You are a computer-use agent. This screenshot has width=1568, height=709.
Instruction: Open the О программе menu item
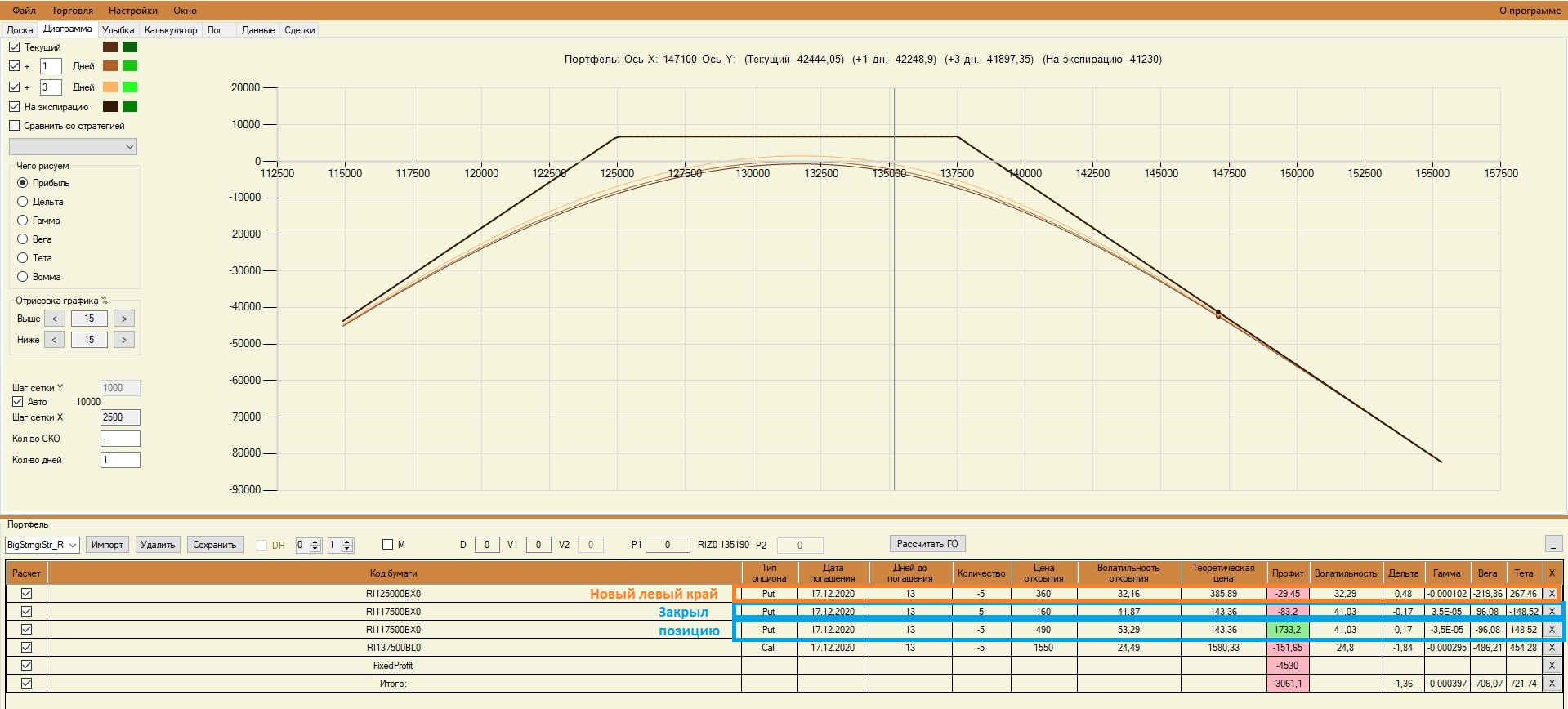(1530, 11)
